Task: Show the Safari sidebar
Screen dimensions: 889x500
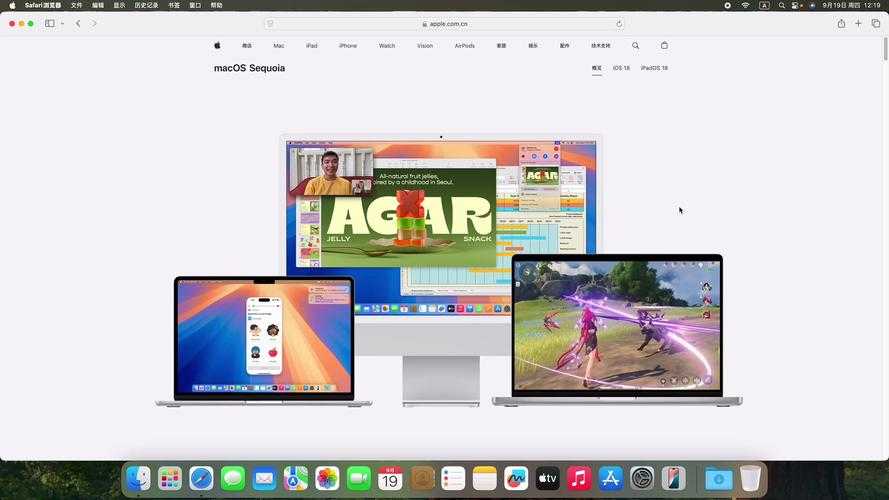Action: click(50, 24)
